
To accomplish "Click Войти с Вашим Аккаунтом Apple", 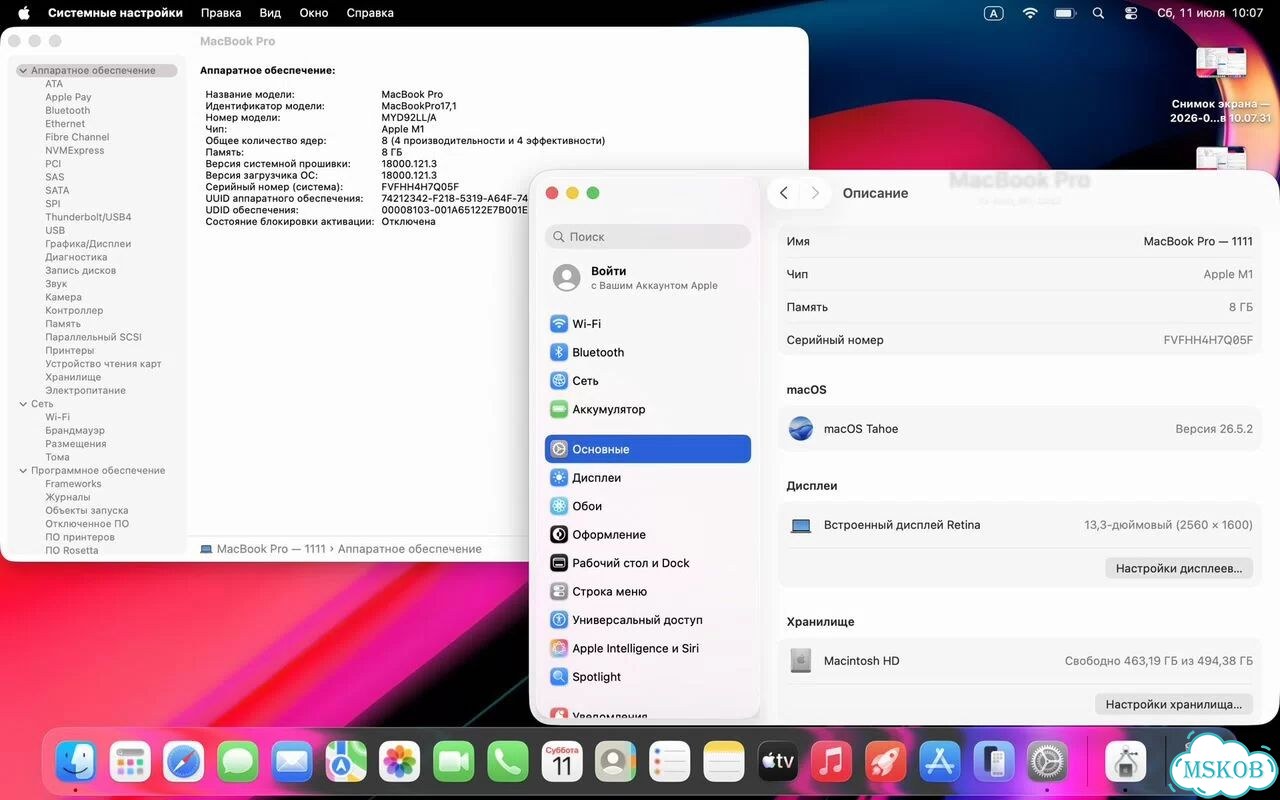I will 647,278.
